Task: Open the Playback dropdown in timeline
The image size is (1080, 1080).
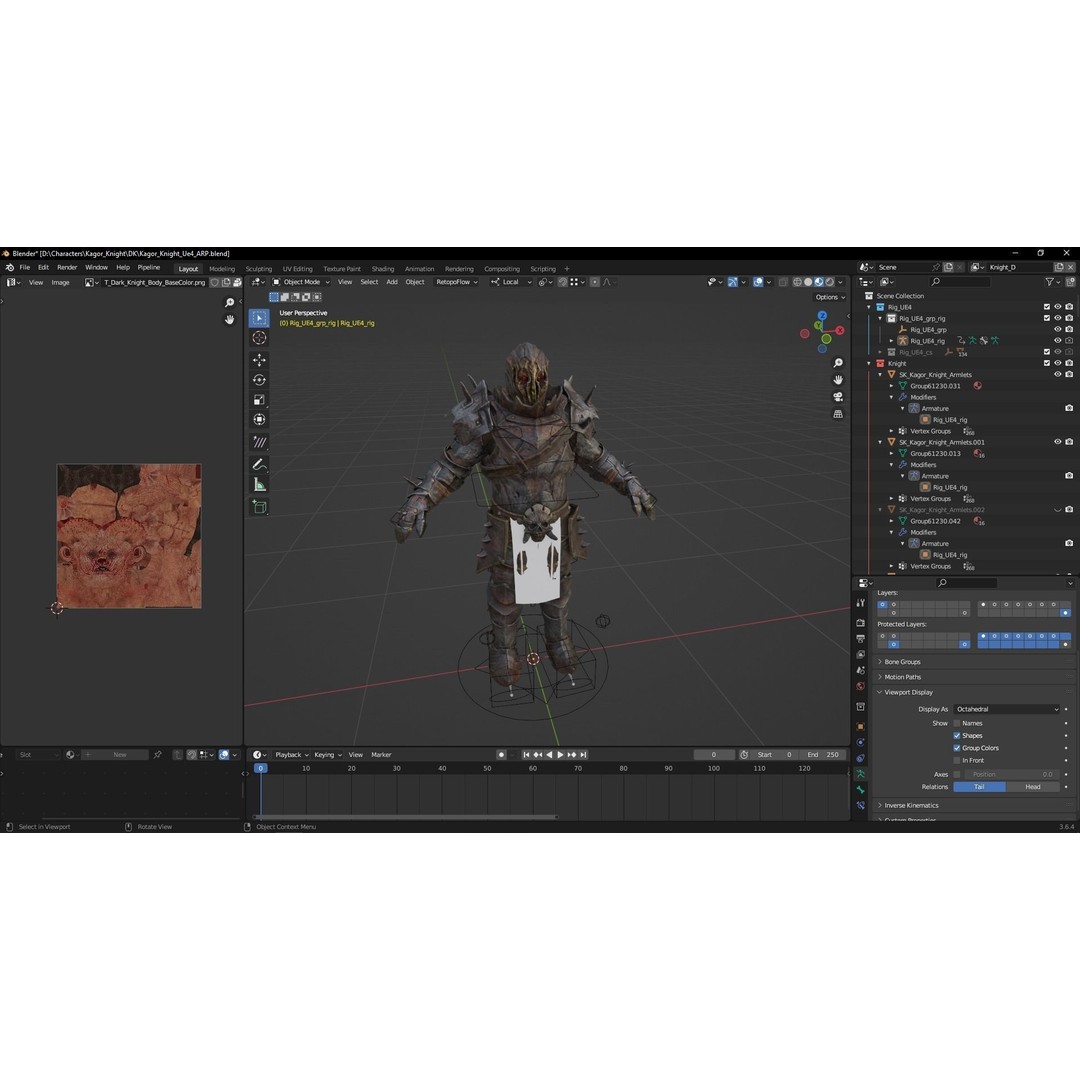Action: pyautogui.click(x=291, y=755)
